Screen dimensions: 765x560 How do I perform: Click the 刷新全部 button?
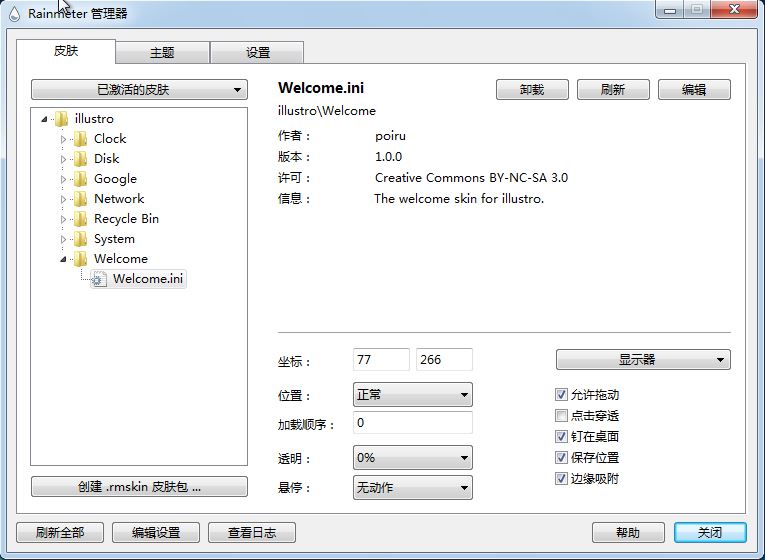pos(60,533)
